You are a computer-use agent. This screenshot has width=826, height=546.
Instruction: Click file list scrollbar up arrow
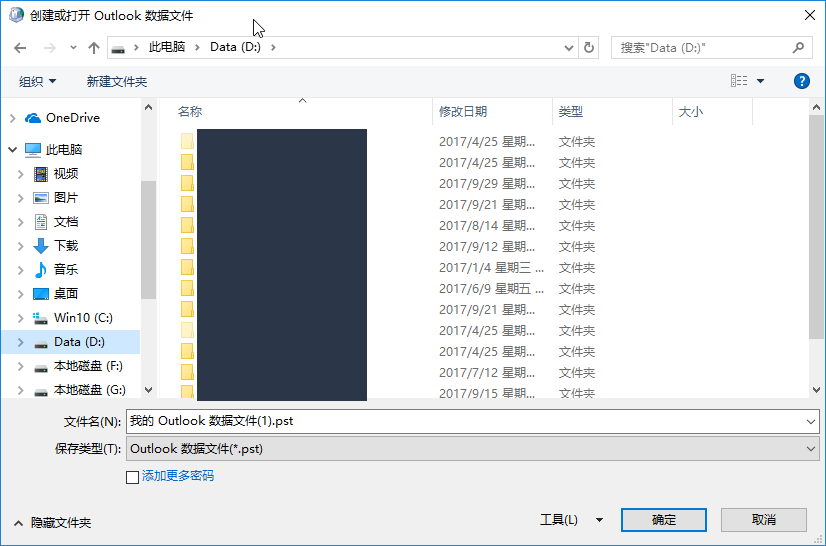(x=817, y=108)
